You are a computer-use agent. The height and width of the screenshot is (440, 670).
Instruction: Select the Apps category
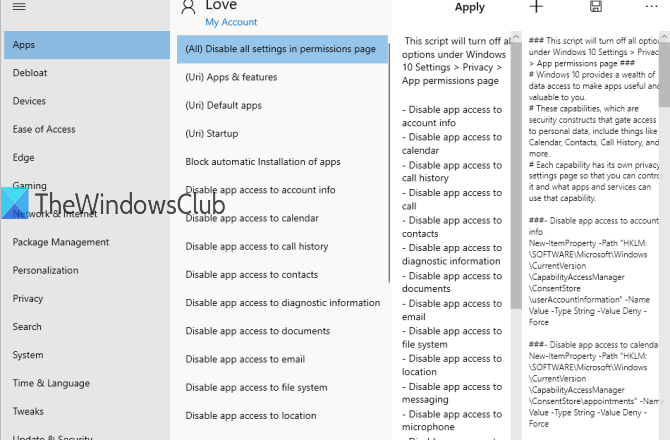pos(87,45)
